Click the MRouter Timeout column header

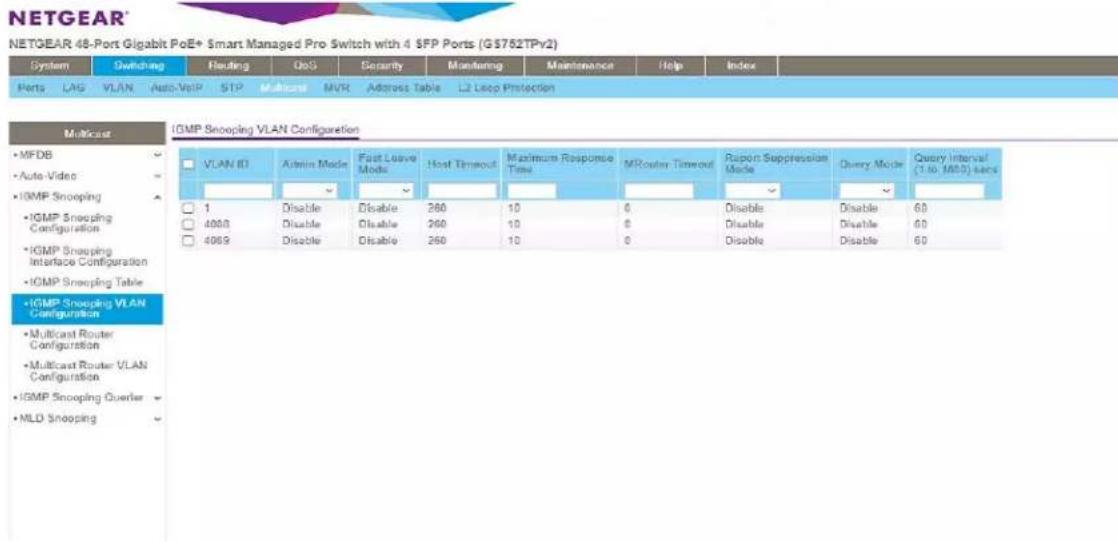[x=669, y=164]
